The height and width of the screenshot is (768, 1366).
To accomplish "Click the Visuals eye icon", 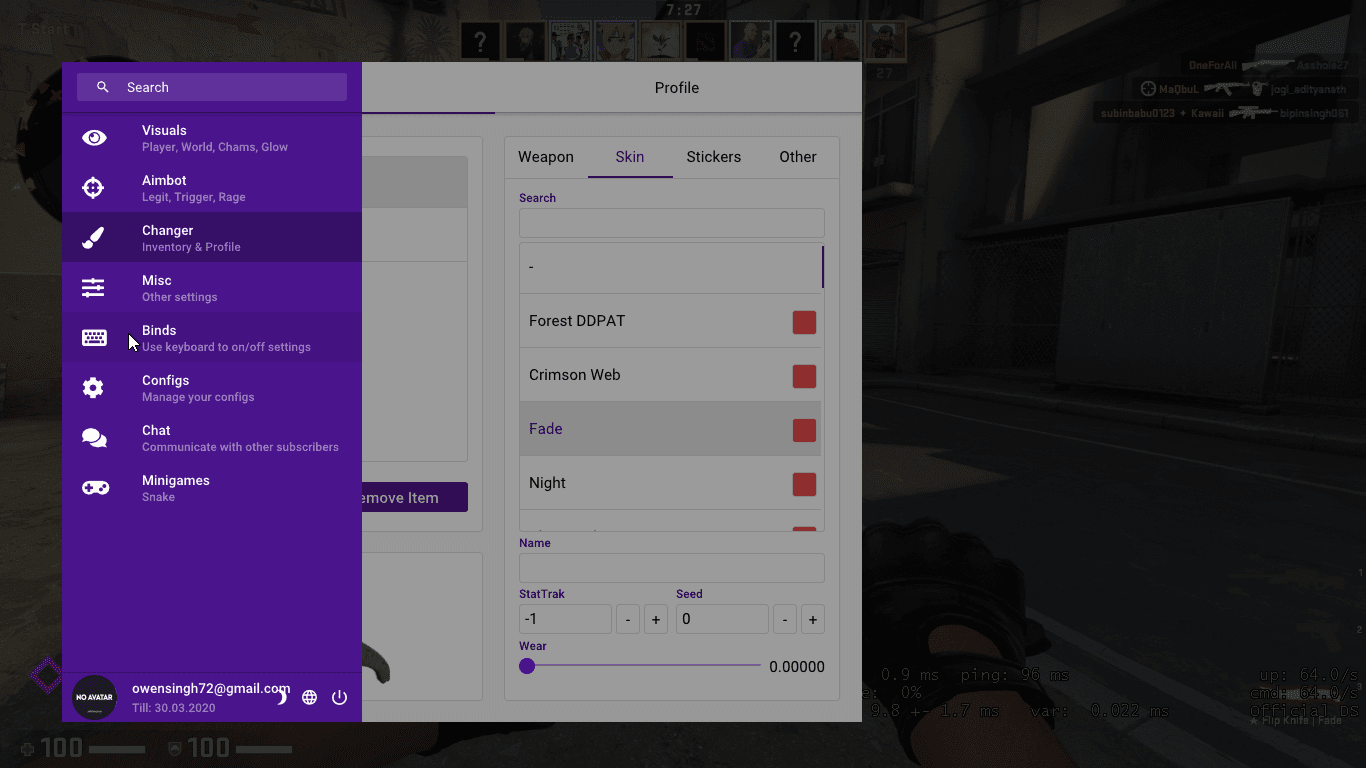I will 94,138.
